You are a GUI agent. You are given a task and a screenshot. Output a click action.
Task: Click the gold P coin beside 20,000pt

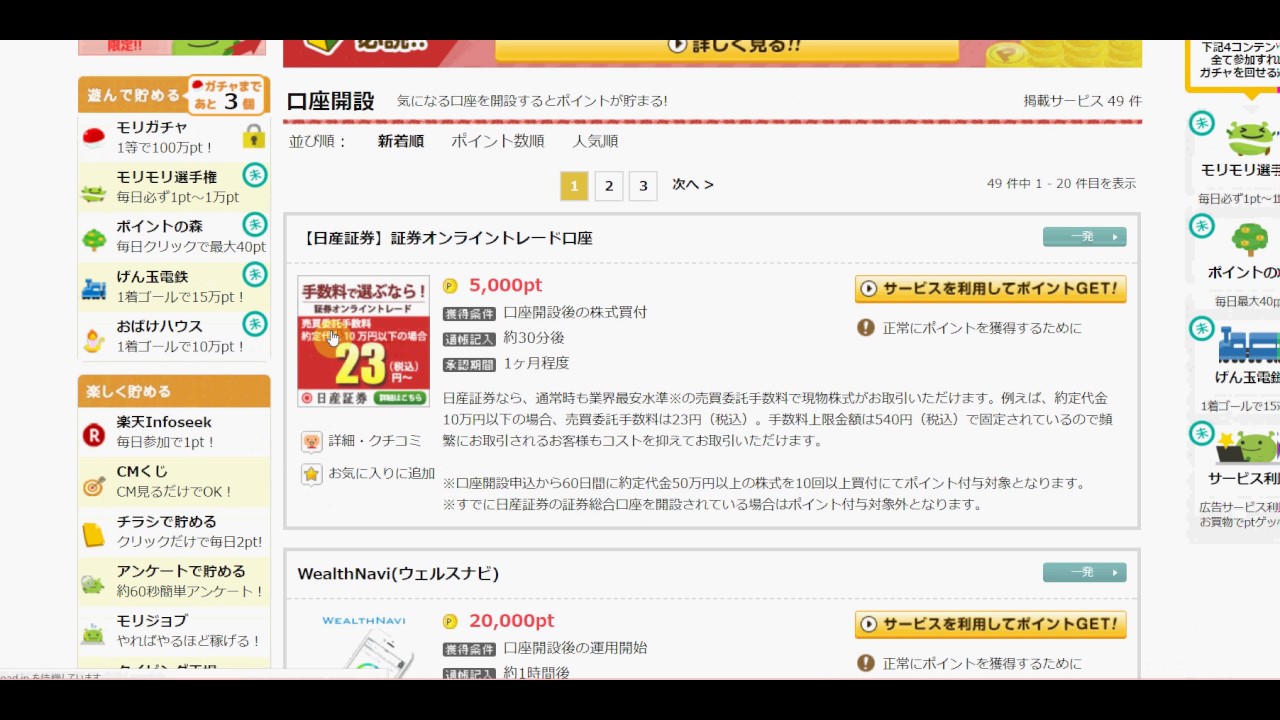450,622
